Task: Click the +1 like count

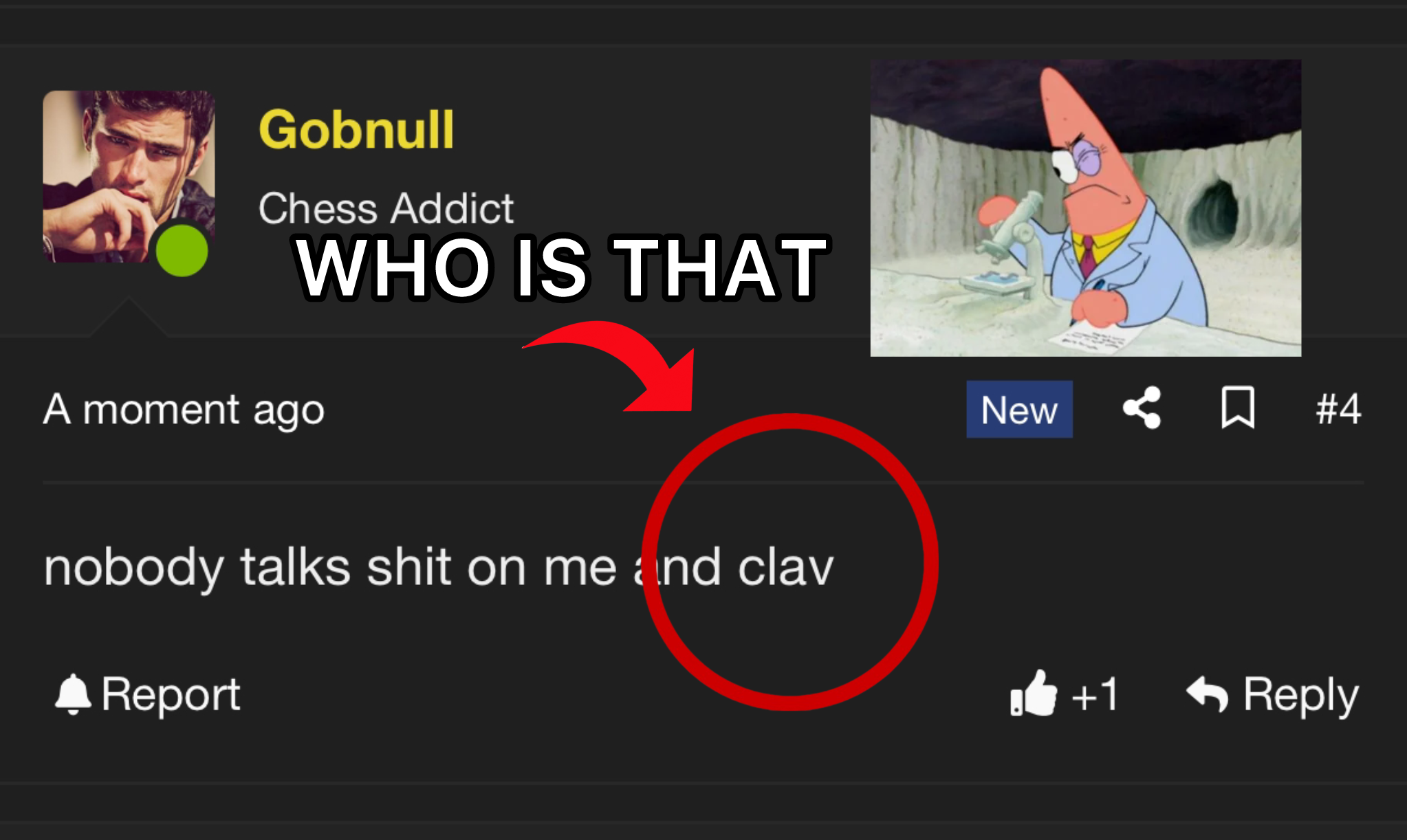Action: pos(1095,694)
